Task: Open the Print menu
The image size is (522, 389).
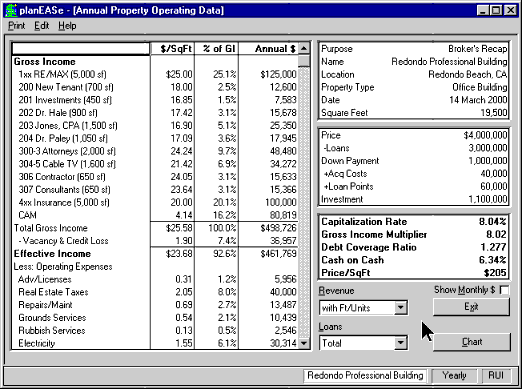Action: (17, 26)
